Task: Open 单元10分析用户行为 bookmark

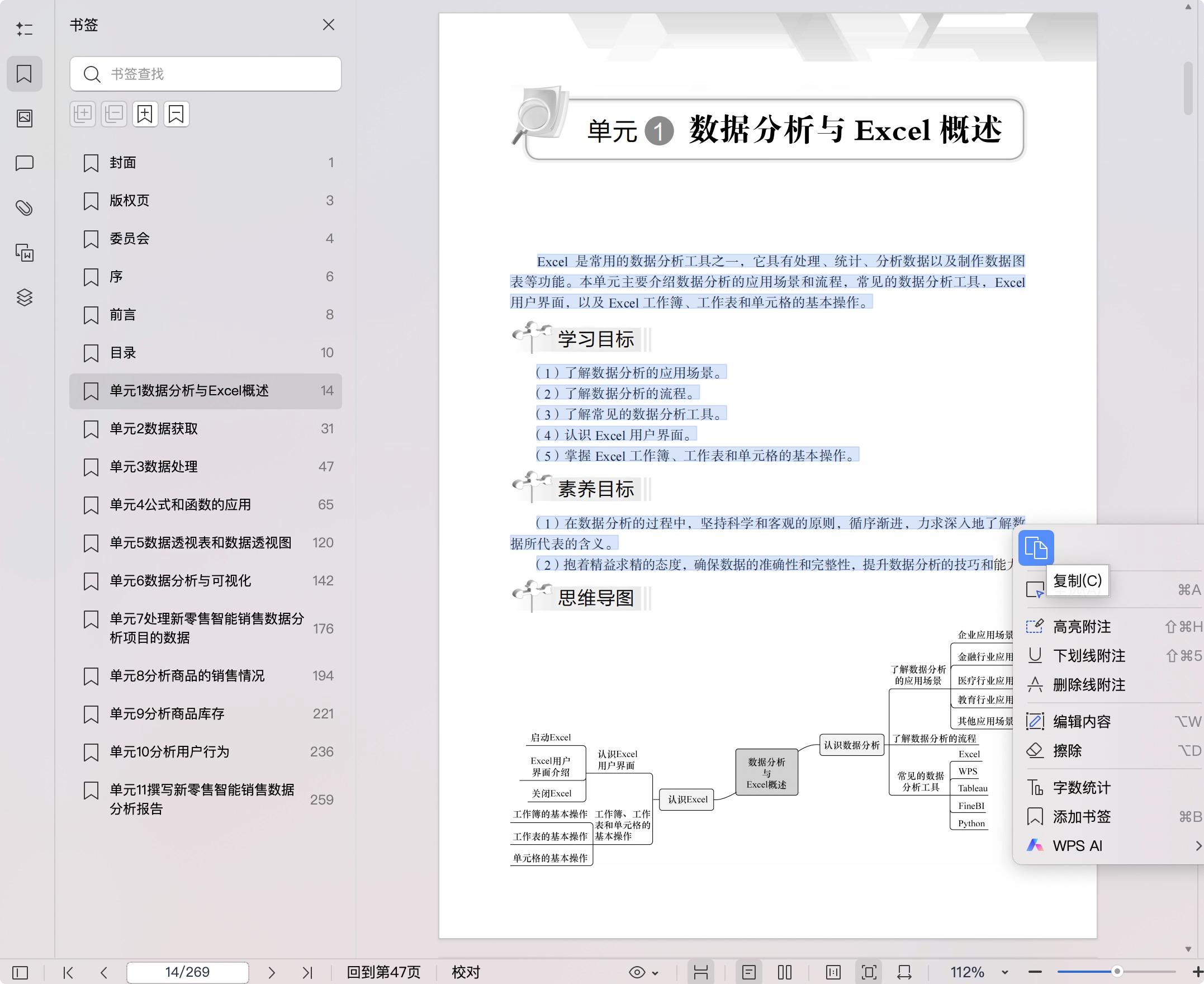Action: [206, 752]
